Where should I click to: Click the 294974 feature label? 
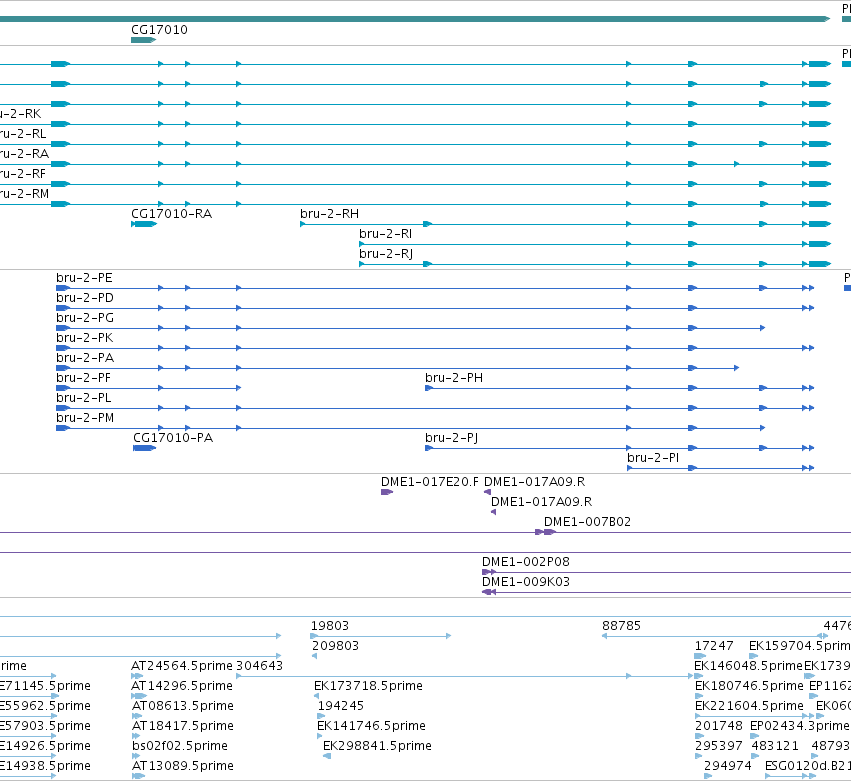pyautogui.click(x=727, y=766)
